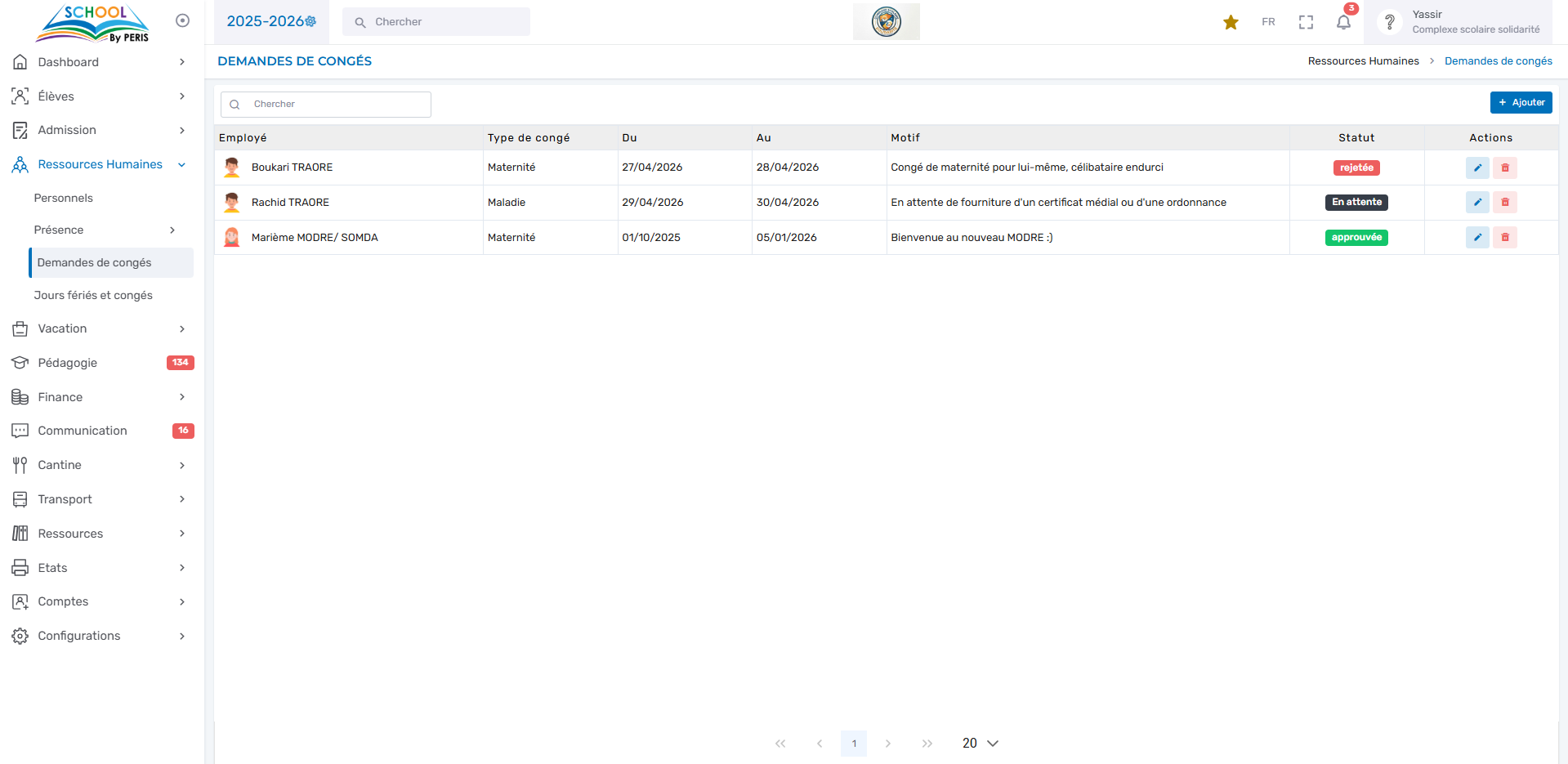Enter fullscreen mode

point(1306,22)
